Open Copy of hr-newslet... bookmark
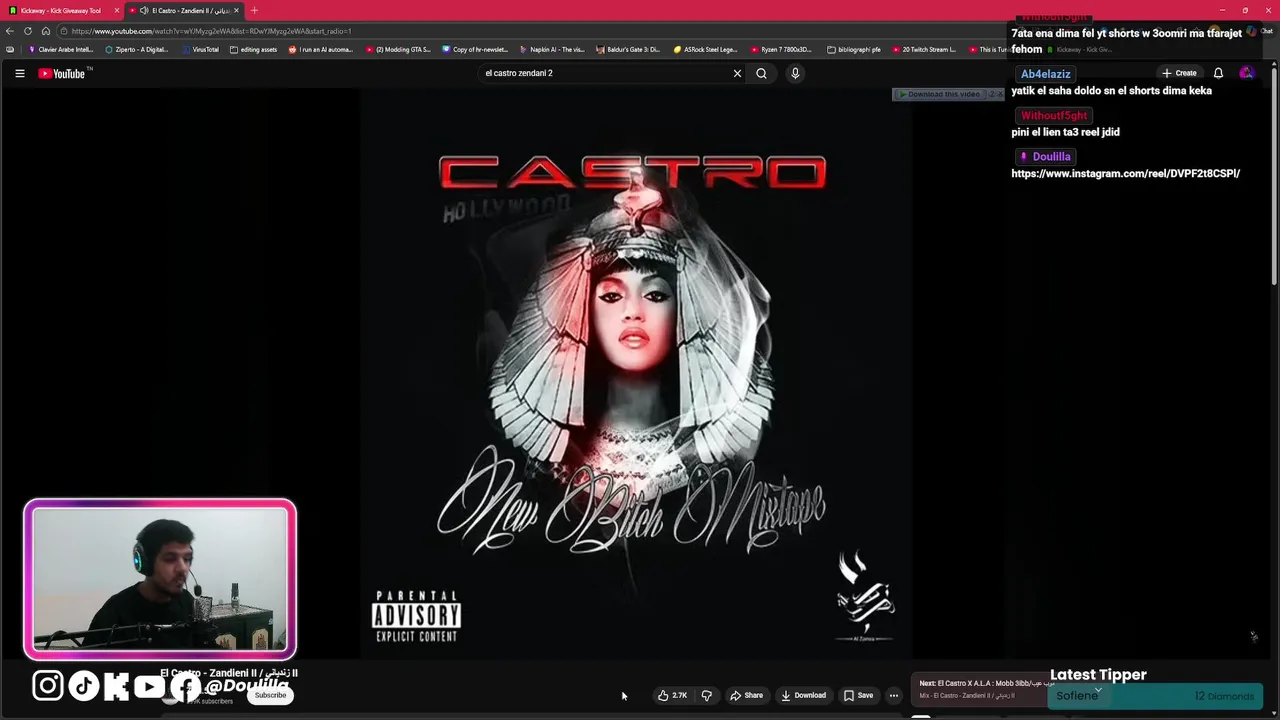The image size is (1280, 720). [476, 49]
